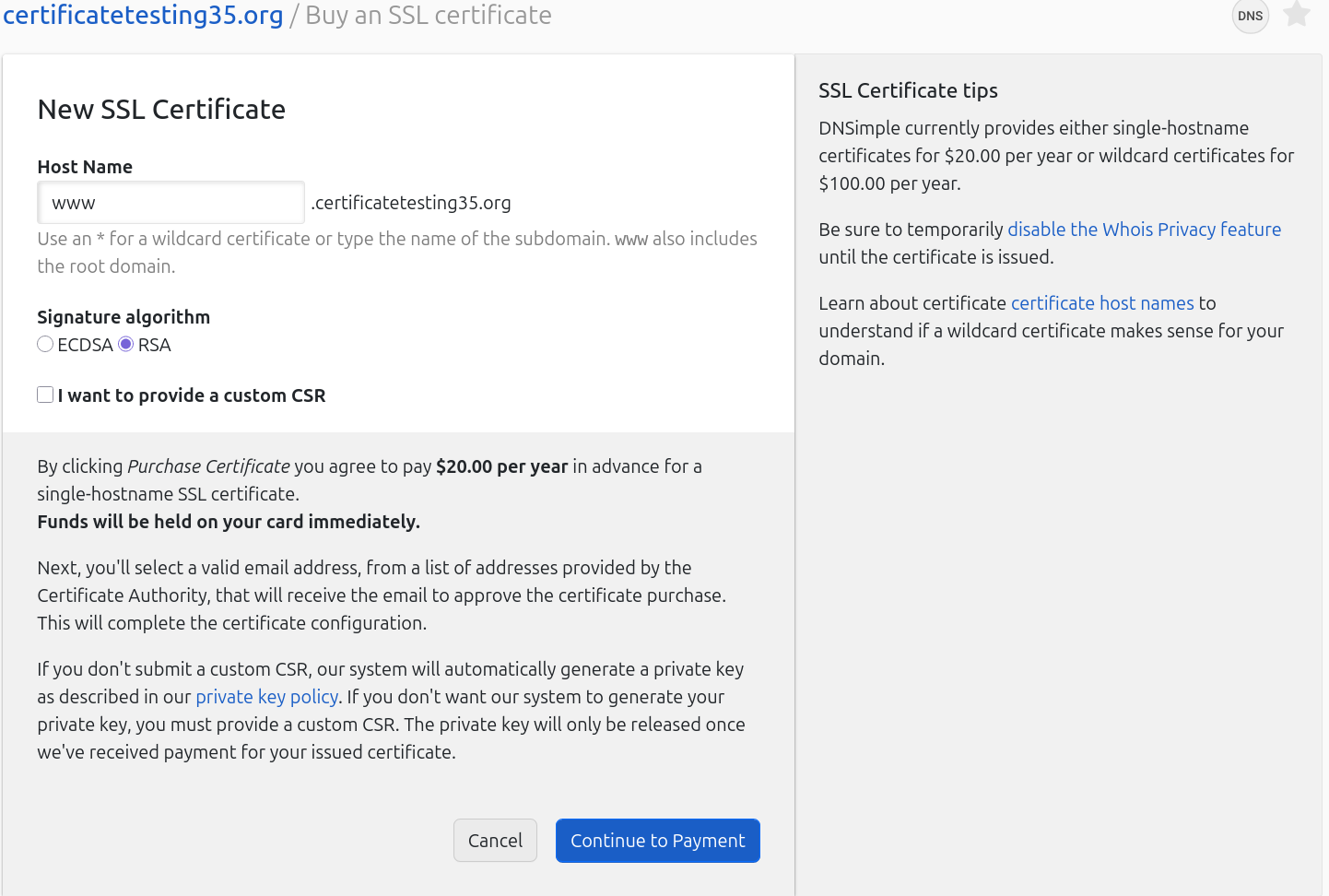Focus the Host Name text field

click(171, 203)
